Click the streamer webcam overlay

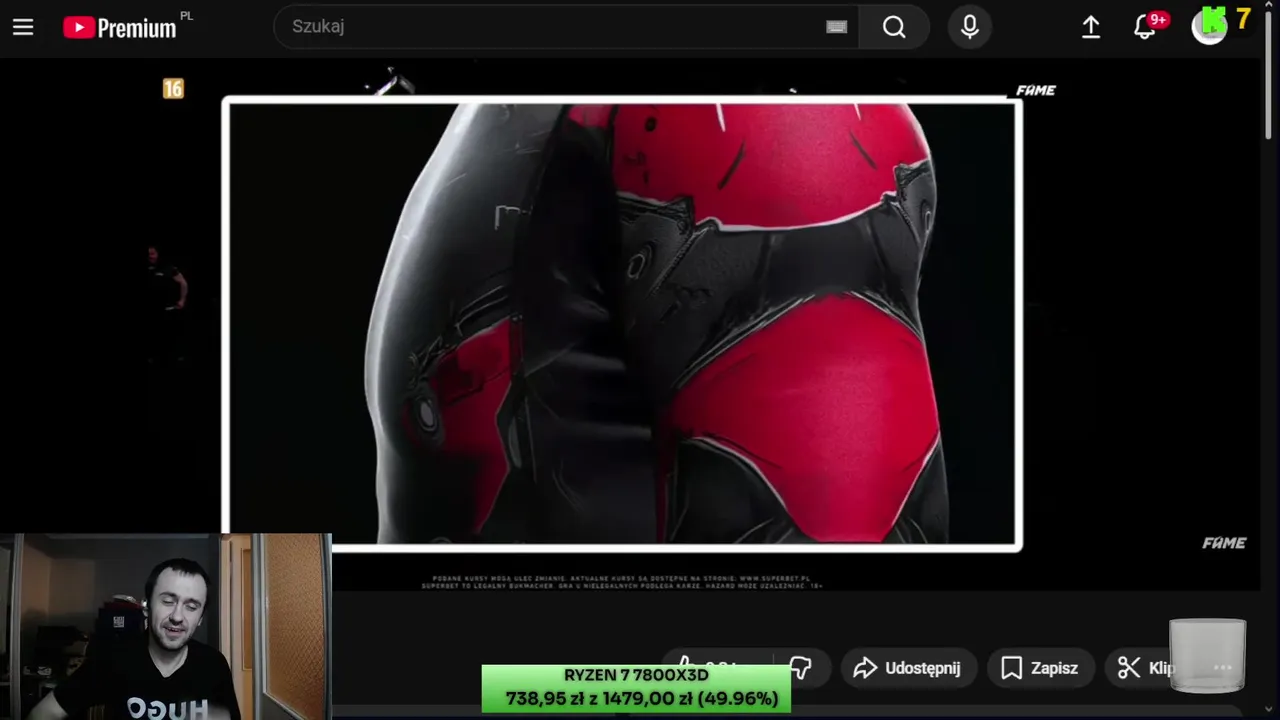165,626
